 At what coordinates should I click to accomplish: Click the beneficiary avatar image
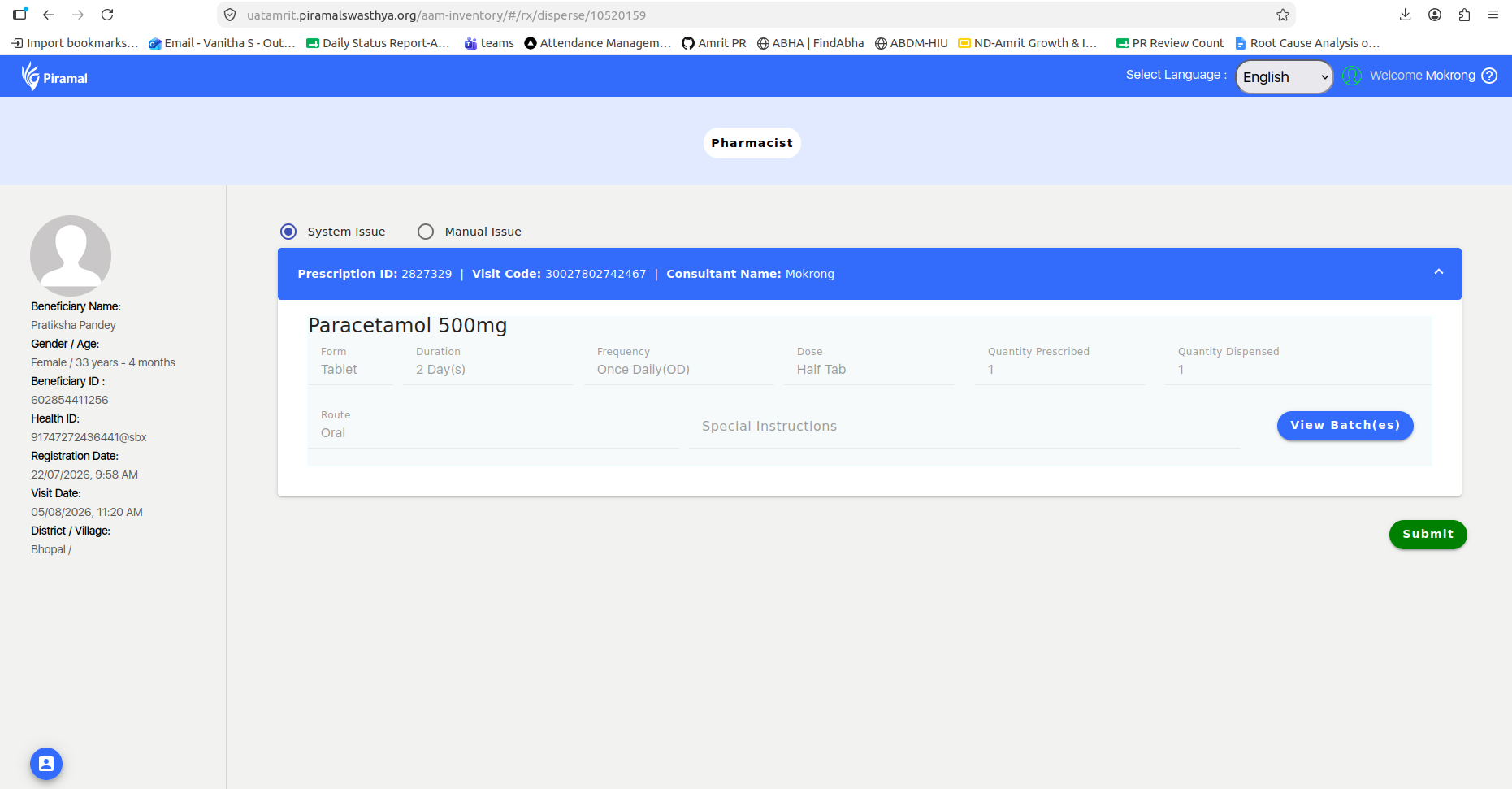coord(71,256)
